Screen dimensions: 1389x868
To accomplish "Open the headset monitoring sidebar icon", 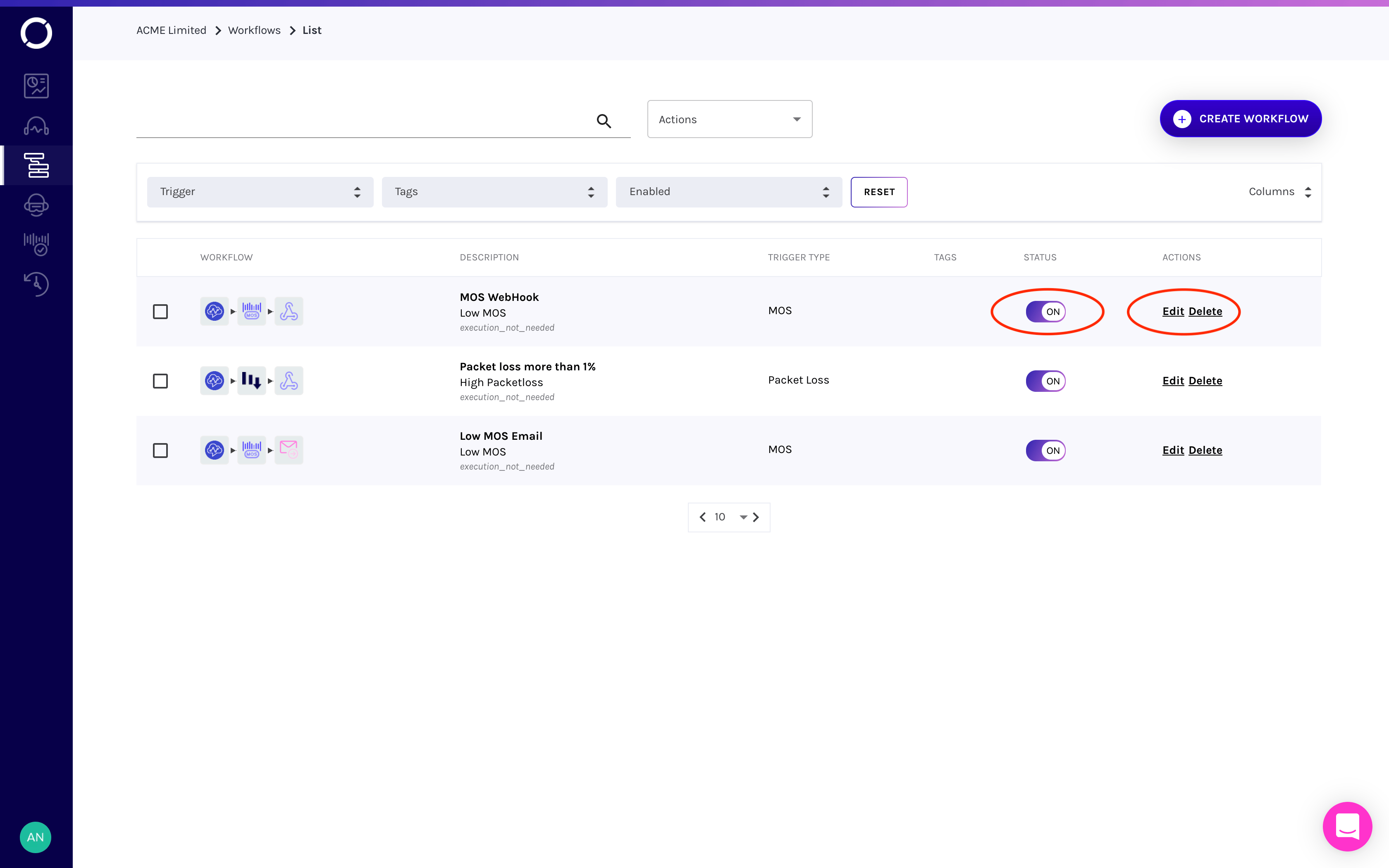I will tap(36, 126).
